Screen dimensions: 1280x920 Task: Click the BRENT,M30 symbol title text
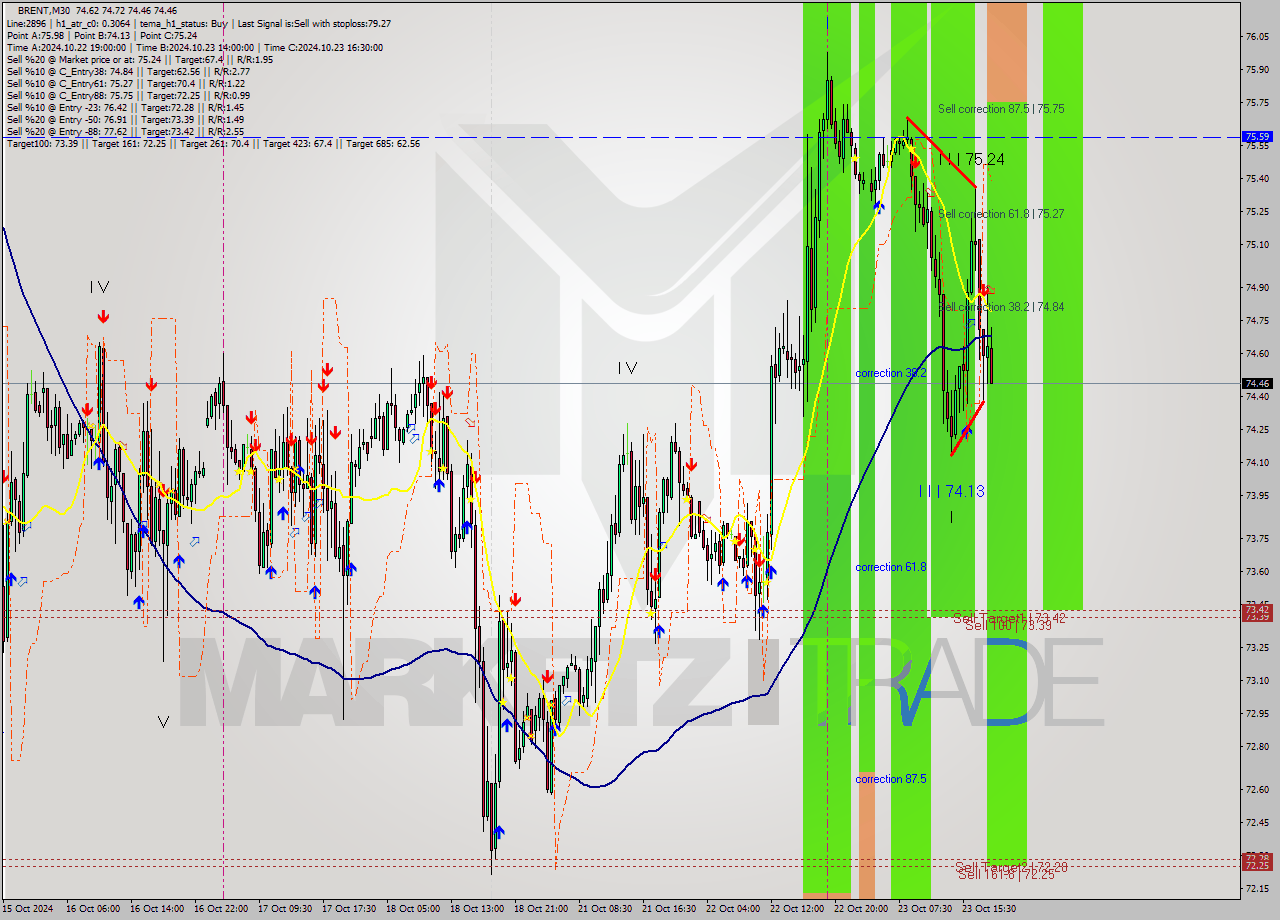tap(46, 10)
